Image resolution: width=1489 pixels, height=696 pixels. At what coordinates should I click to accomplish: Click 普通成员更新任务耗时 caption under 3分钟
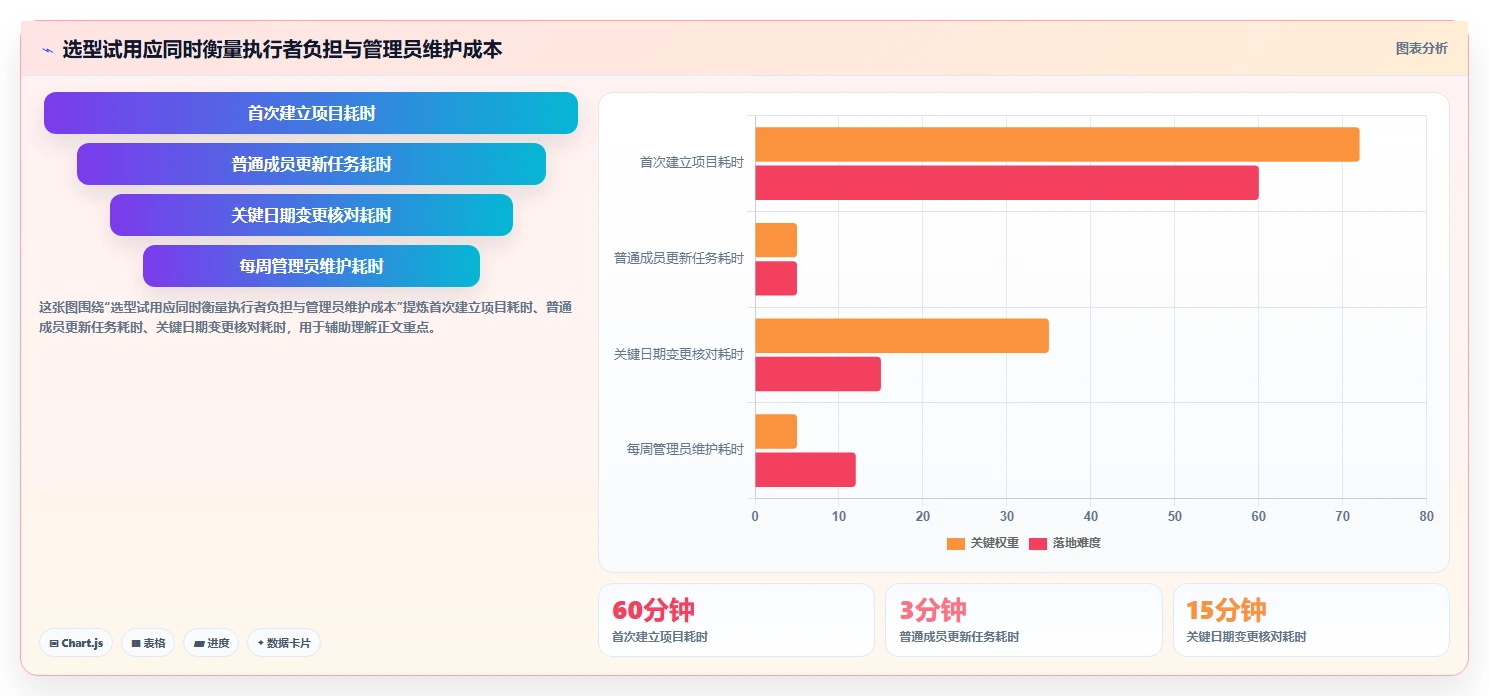click(959, 637)
